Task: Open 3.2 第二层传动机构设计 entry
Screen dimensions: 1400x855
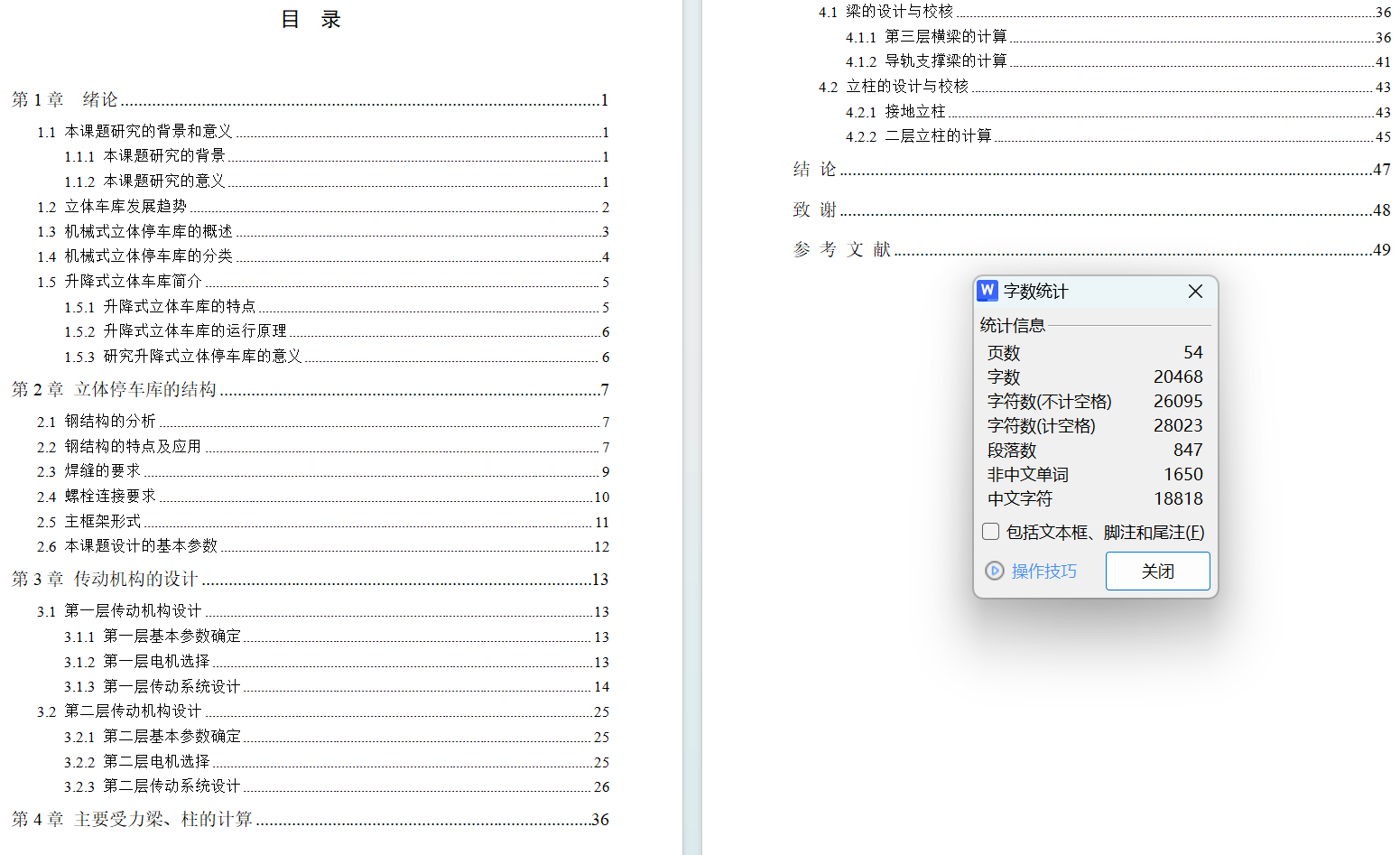Action: pyautogui.click(x=323, y=711)
